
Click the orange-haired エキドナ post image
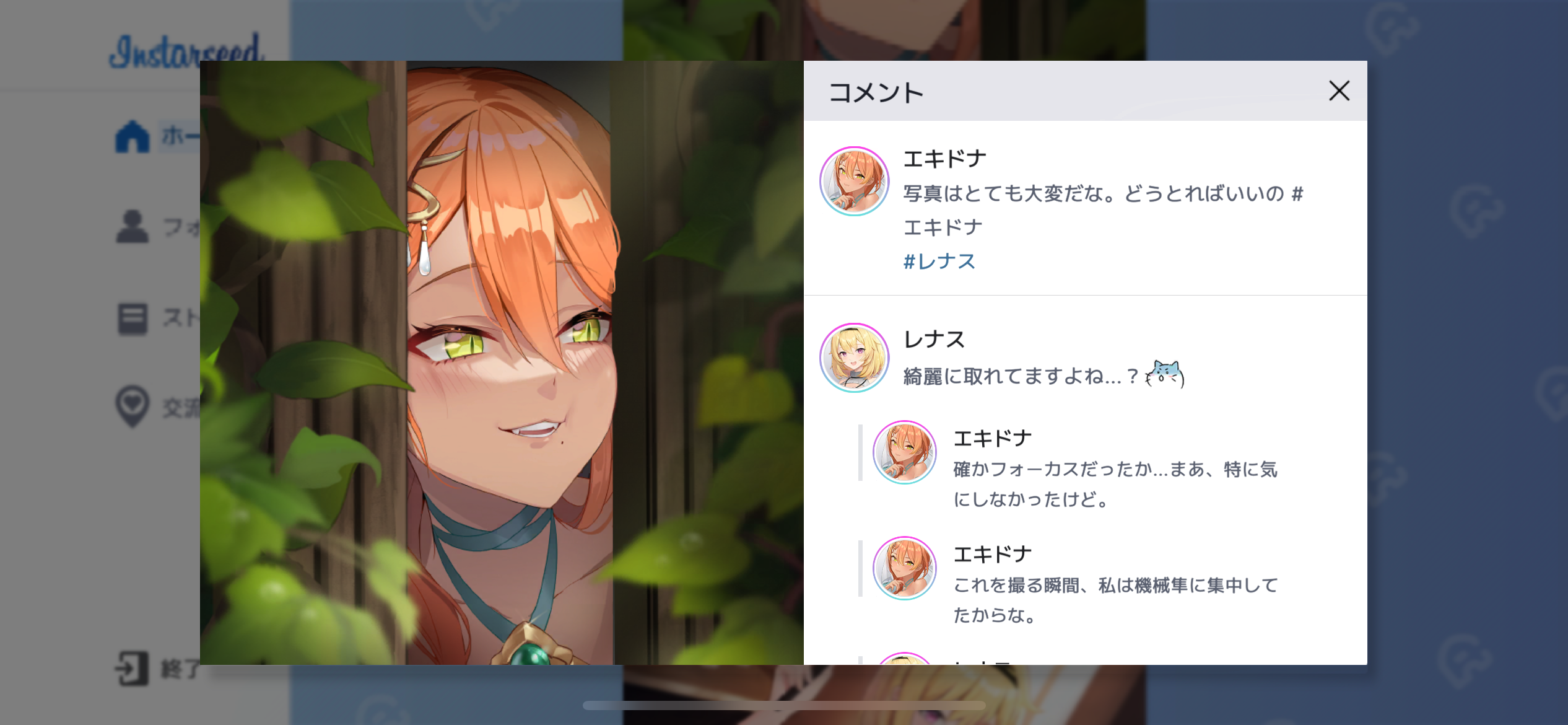[x=502, y=362]
